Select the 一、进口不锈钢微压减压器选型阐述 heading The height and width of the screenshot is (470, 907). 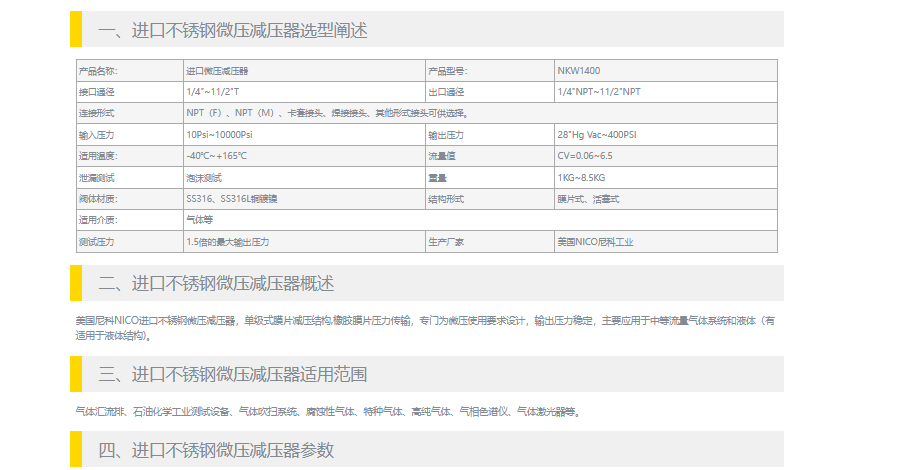click(x=233, y=31)
